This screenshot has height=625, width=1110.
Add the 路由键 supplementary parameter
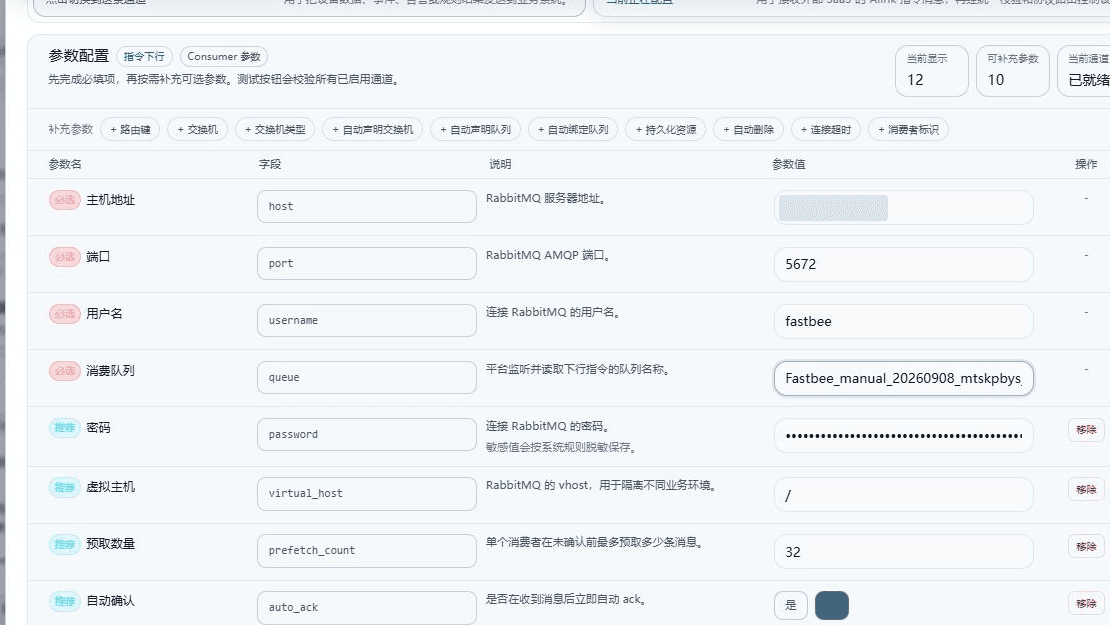[130, 130]
